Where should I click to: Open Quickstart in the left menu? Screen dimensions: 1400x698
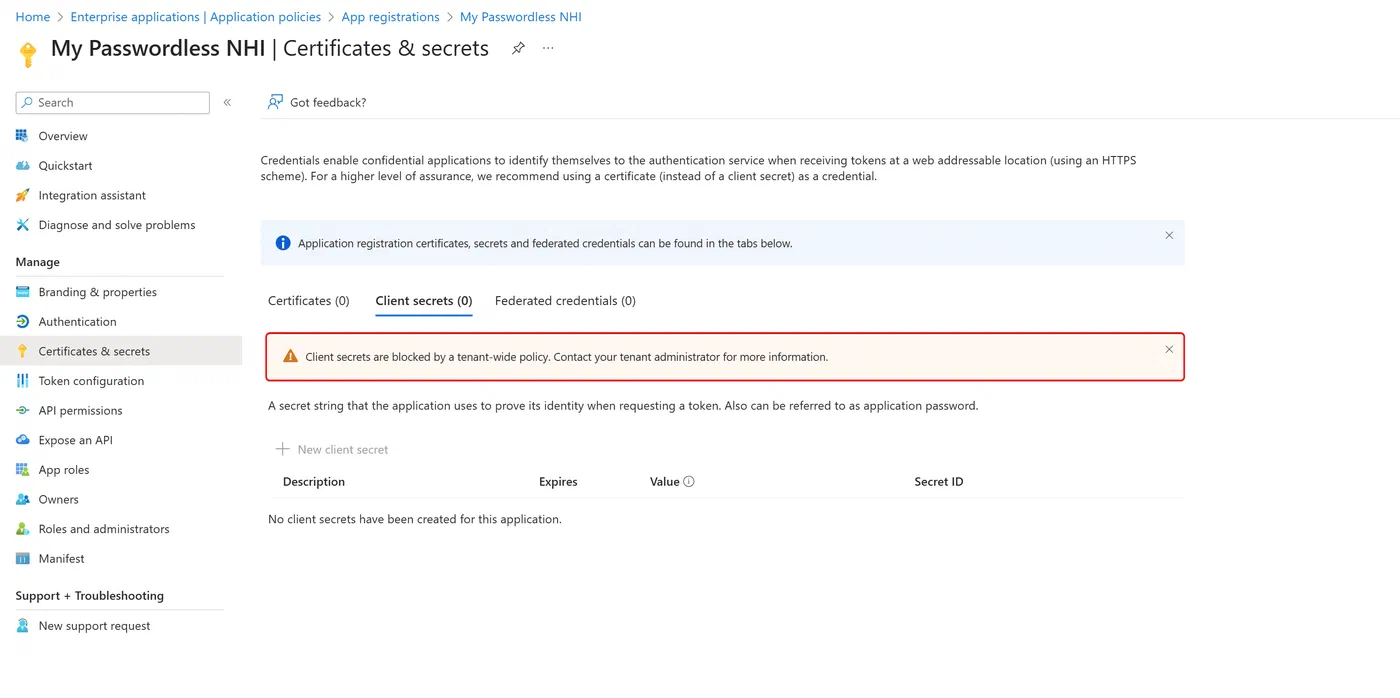[x=65, y=166]
